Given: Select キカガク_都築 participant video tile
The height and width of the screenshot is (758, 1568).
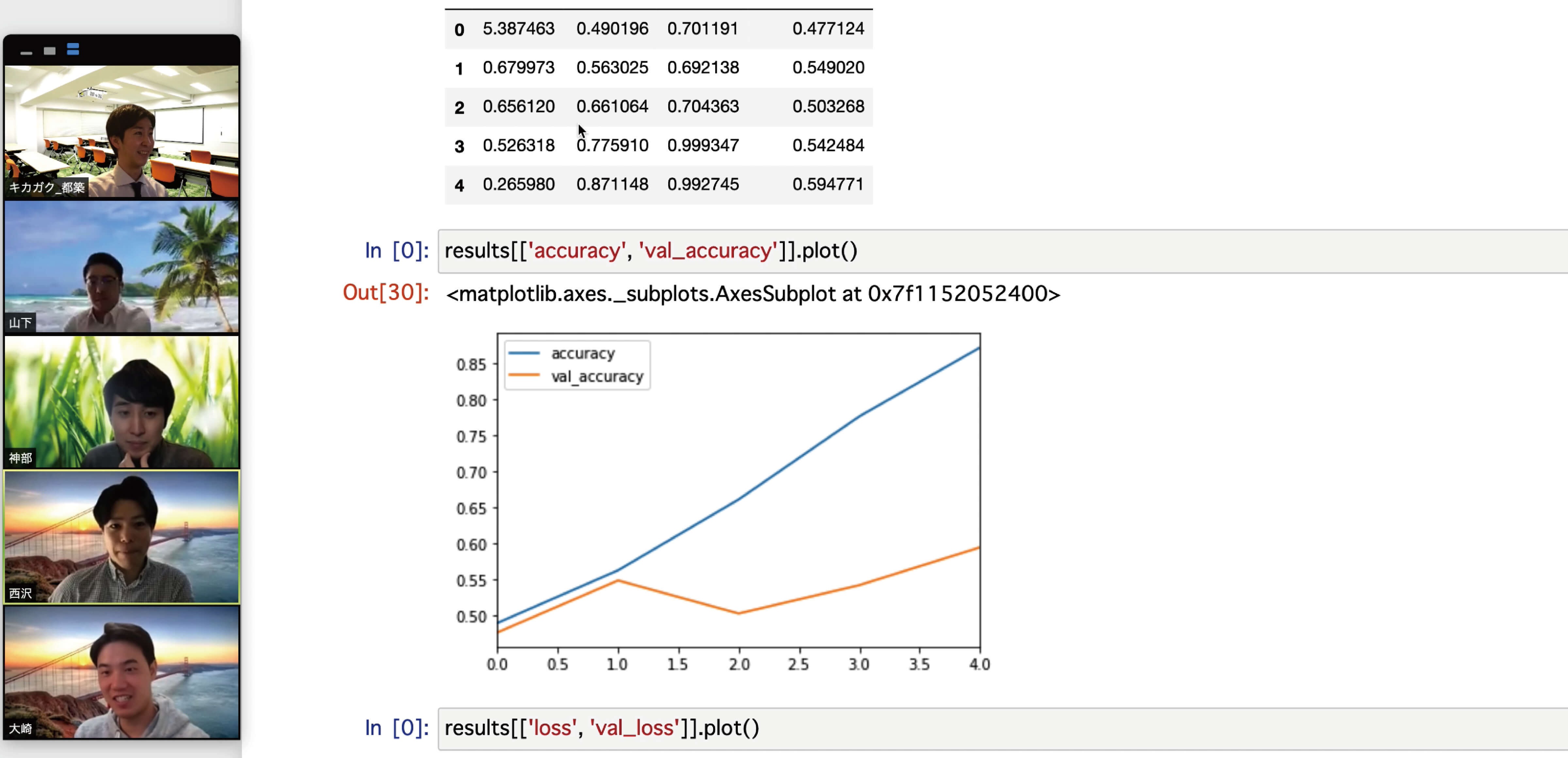Looking at the screenshot, I should [122, 131].
